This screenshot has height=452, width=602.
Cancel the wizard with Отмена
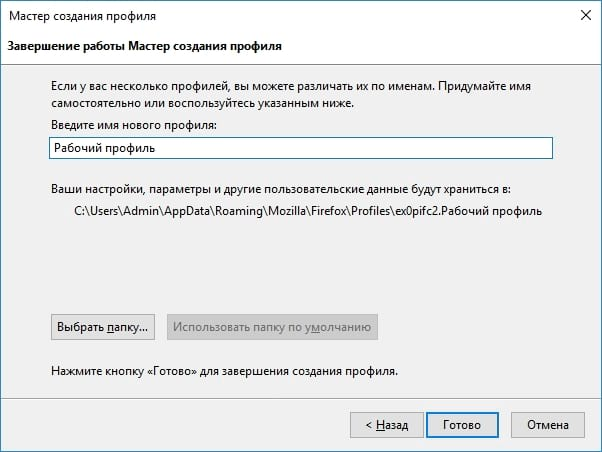coord(548,425)
